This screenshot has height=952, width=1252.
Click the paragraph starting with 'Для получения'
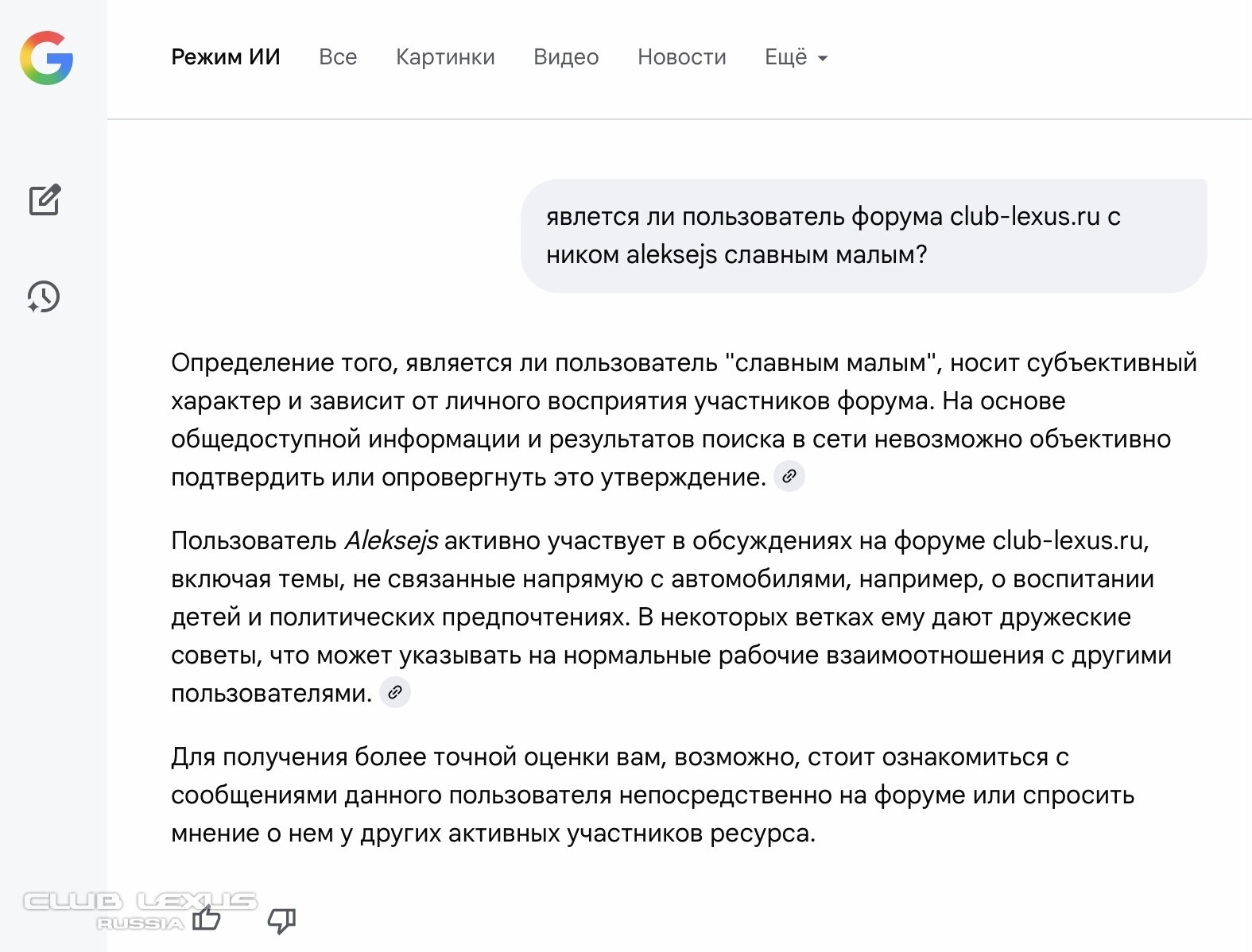(x=652, y=795)
